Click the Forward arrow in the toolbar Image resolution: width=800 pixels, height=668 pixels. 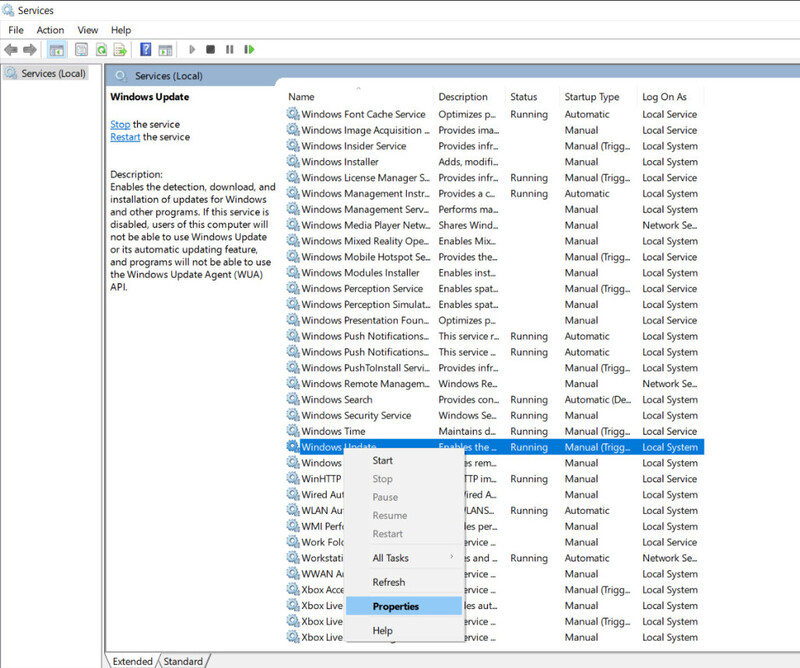click(x=30, y=50)
